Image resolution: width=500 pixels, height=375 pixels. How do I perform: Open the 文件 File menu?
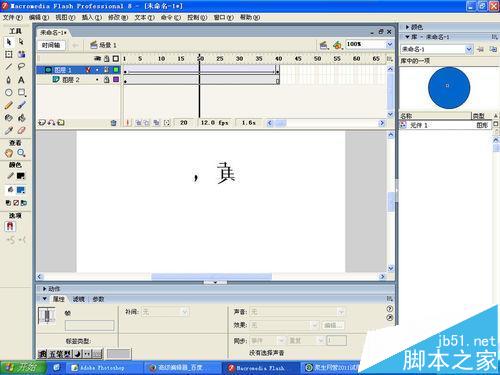[12, 17]
